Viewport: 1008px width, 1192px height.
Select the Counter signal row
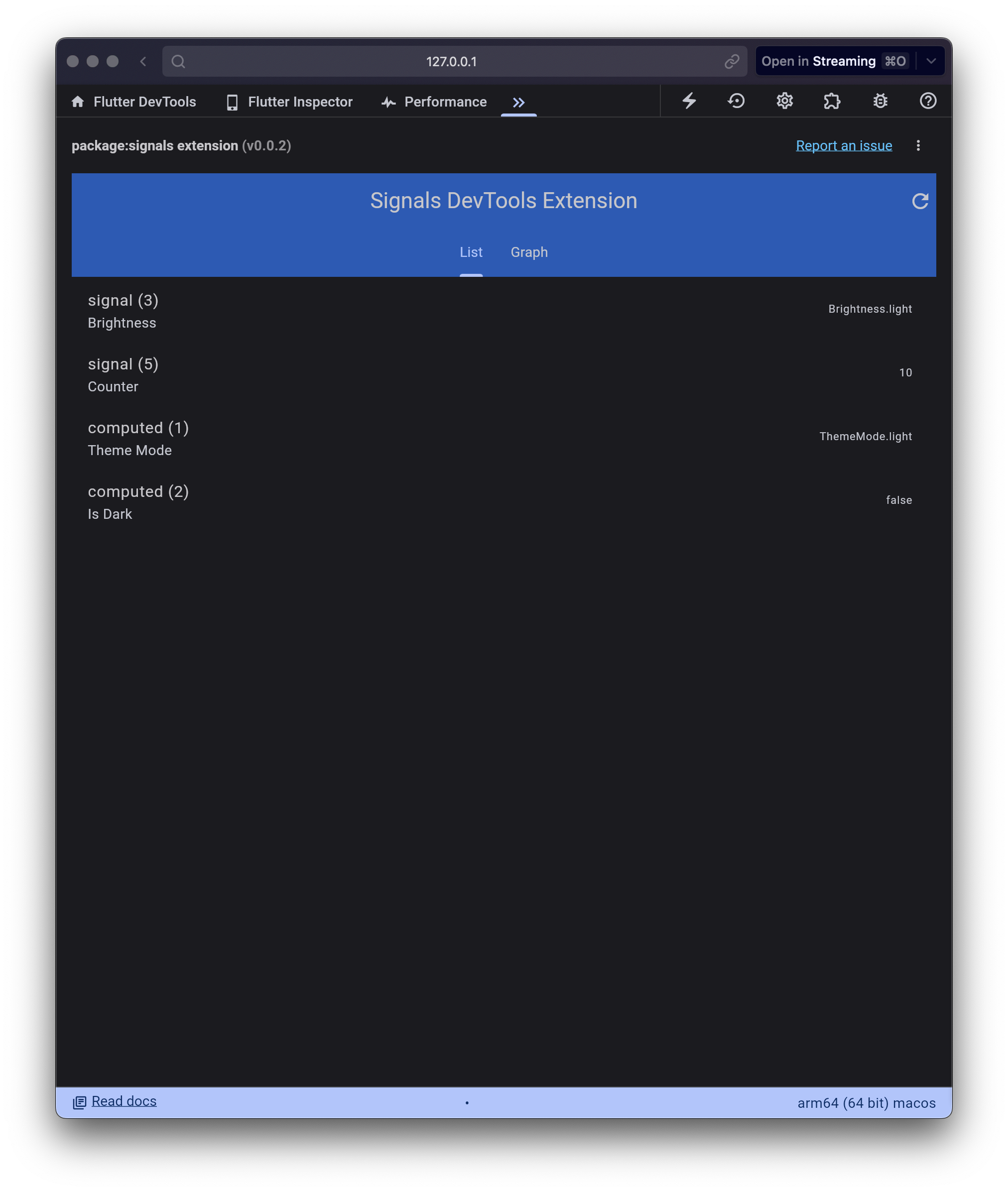(499, 374)
